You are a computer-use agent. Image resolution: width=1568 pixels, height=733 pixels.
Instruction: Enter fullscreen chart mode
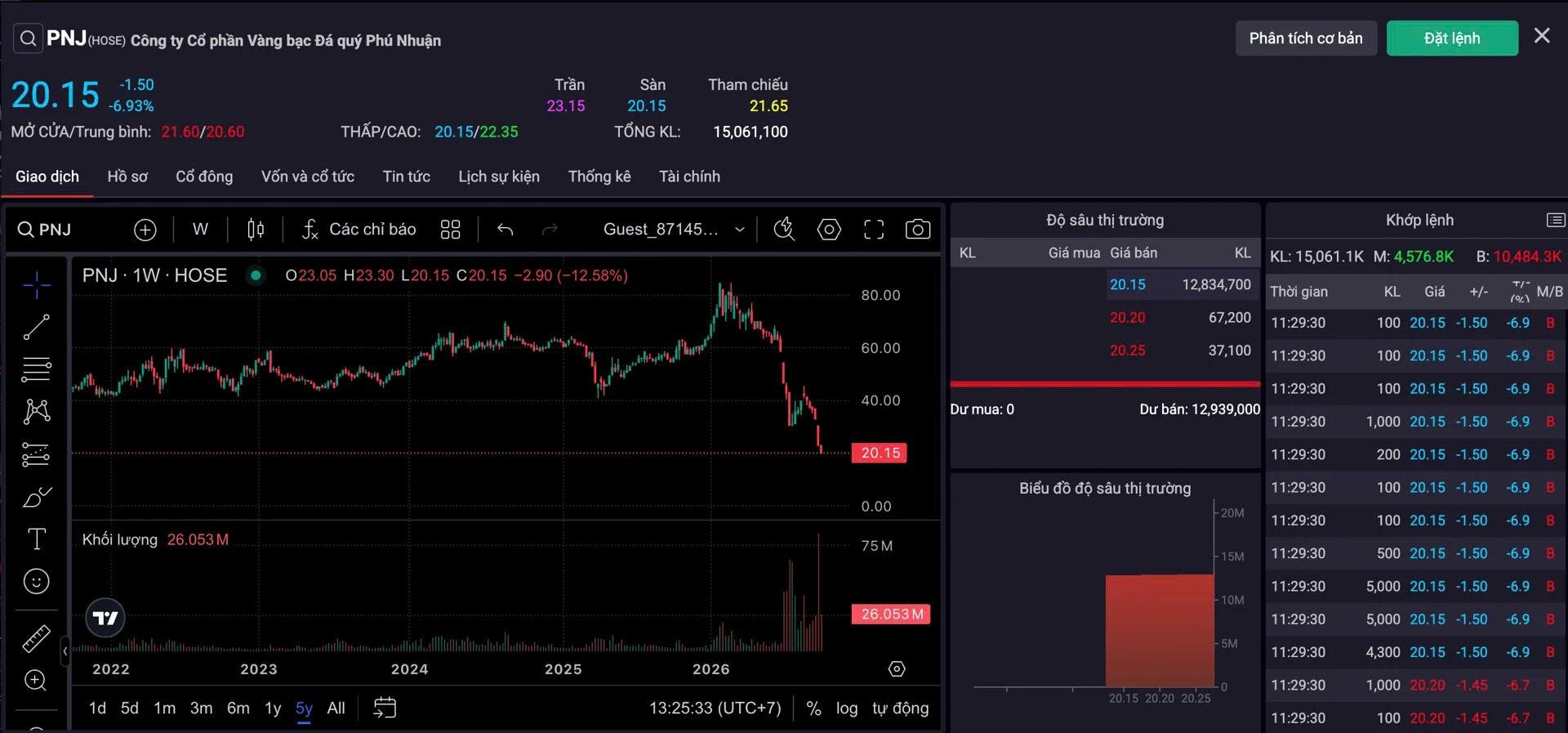coord(874,230)
